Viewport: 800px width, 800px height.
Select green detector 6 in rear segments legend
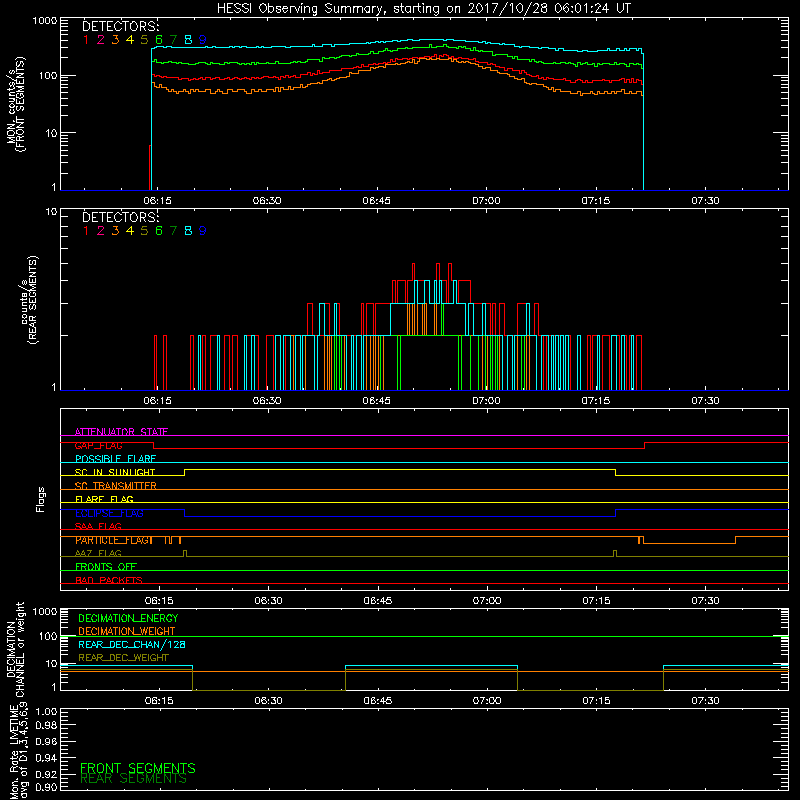coord(159,231)
